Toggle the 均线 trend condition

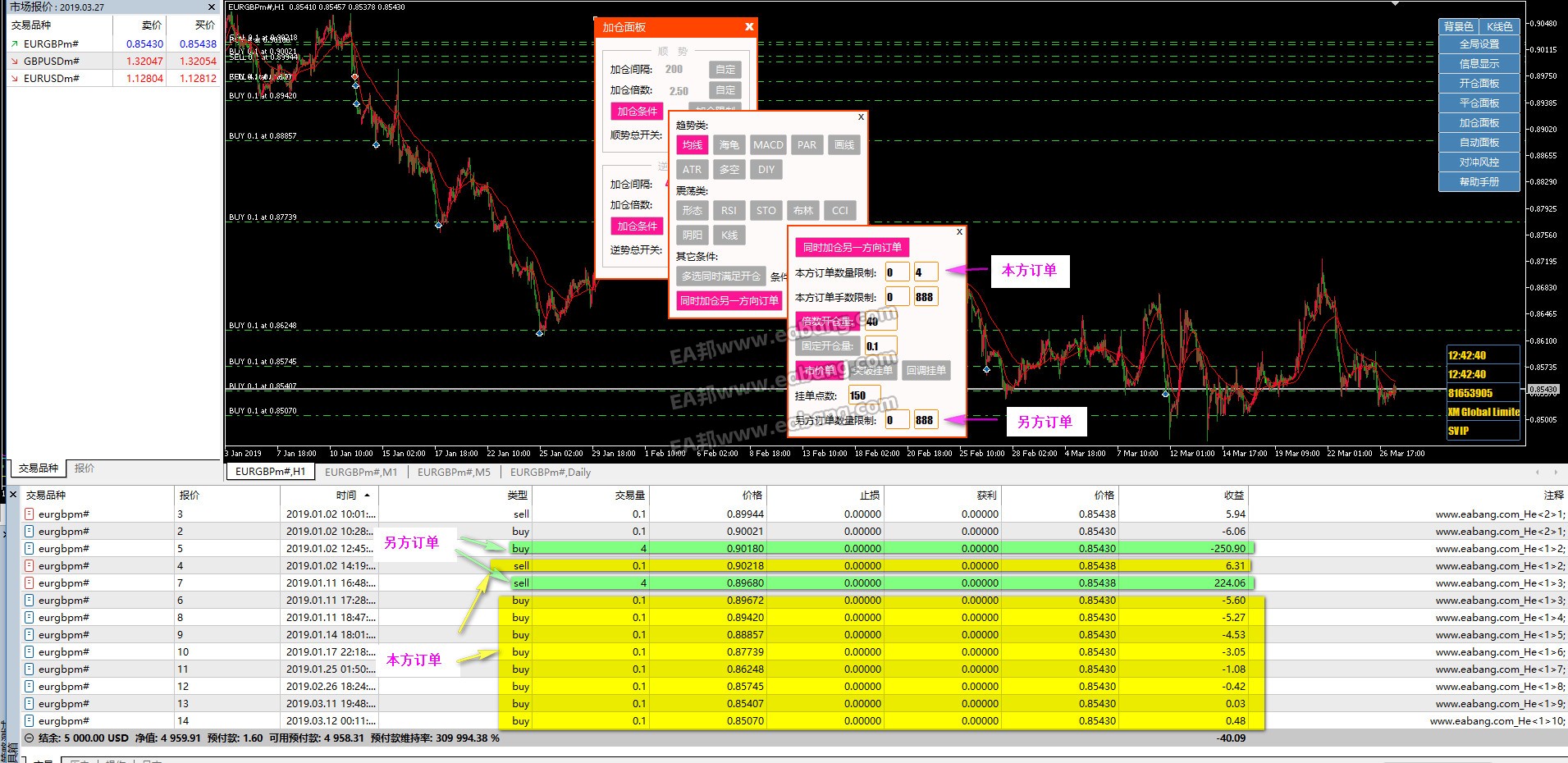(x=692, y=145)
